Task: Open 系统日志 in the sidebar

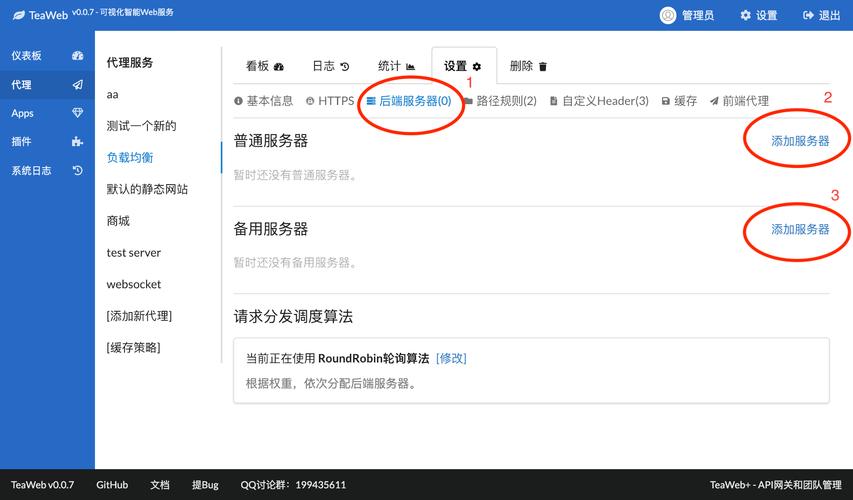Action: point(47,170)
